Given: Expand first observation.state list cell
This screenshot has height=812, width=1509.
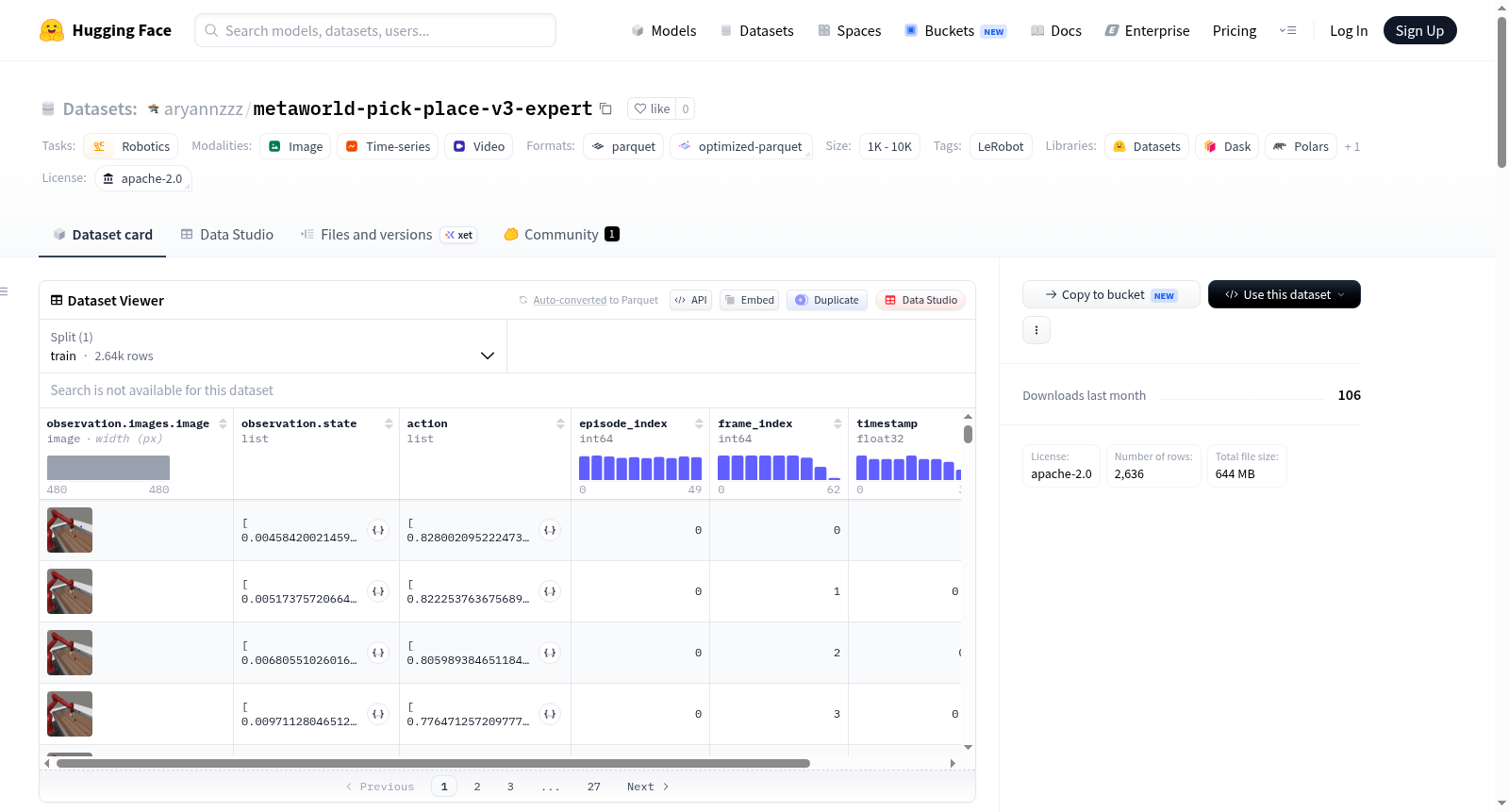Looking at the screenshot, I should (378, 530).
